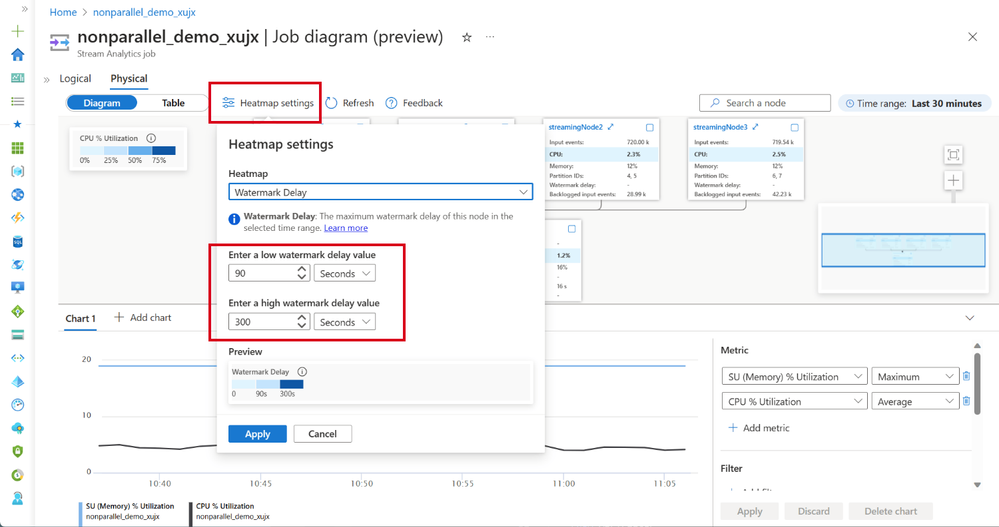Expand the Azure portal left menu
Screen dimensions: 999x527
click(x=24, y=9)
